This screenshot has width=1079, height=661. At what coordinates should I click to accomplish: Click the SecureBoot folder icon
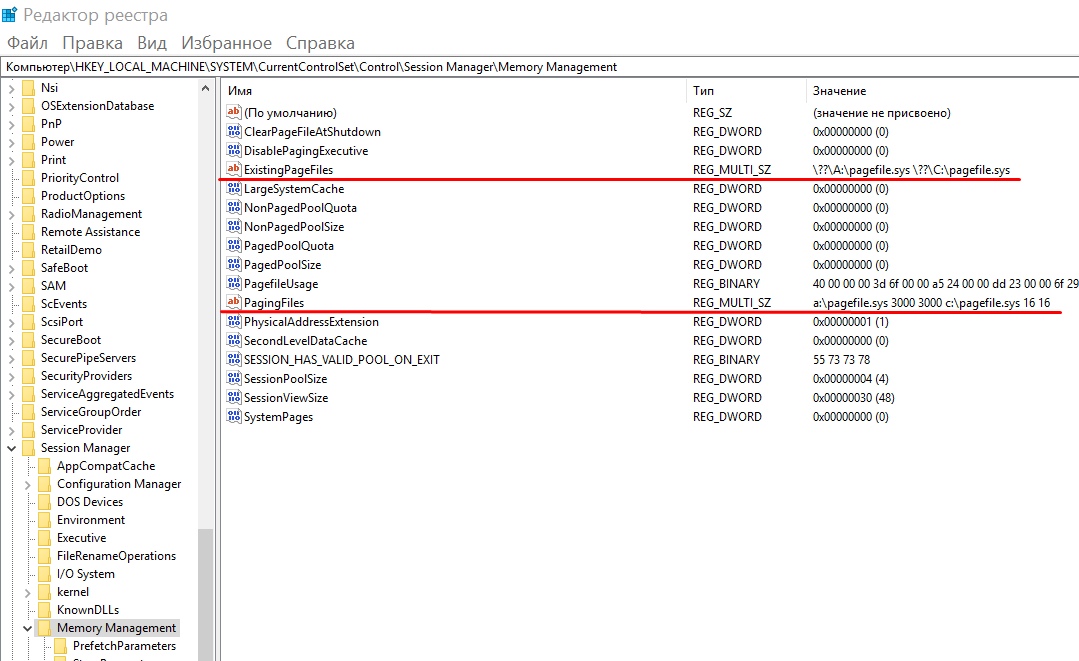coord(28,340)
